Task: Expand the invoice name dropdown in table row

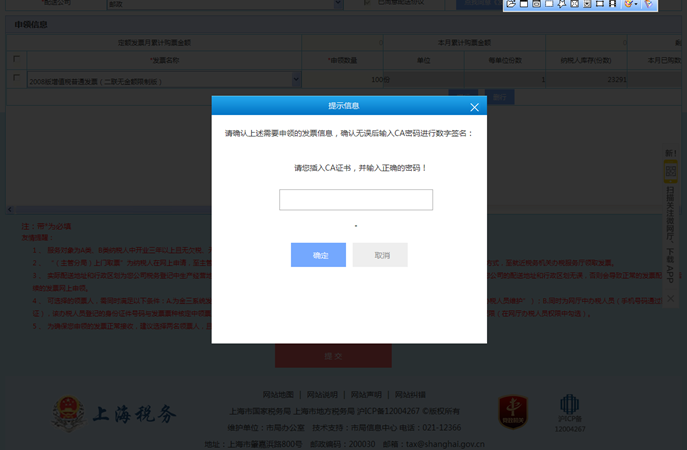Action: tap(296, 79)
